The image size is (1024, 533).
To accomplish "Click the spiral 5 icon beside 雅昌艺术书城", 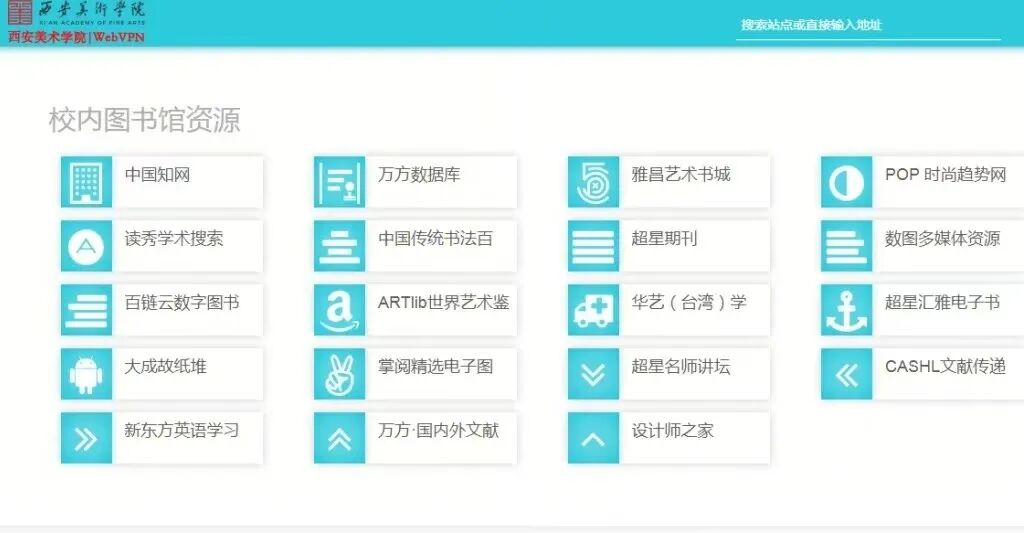I will coord(593,182).
